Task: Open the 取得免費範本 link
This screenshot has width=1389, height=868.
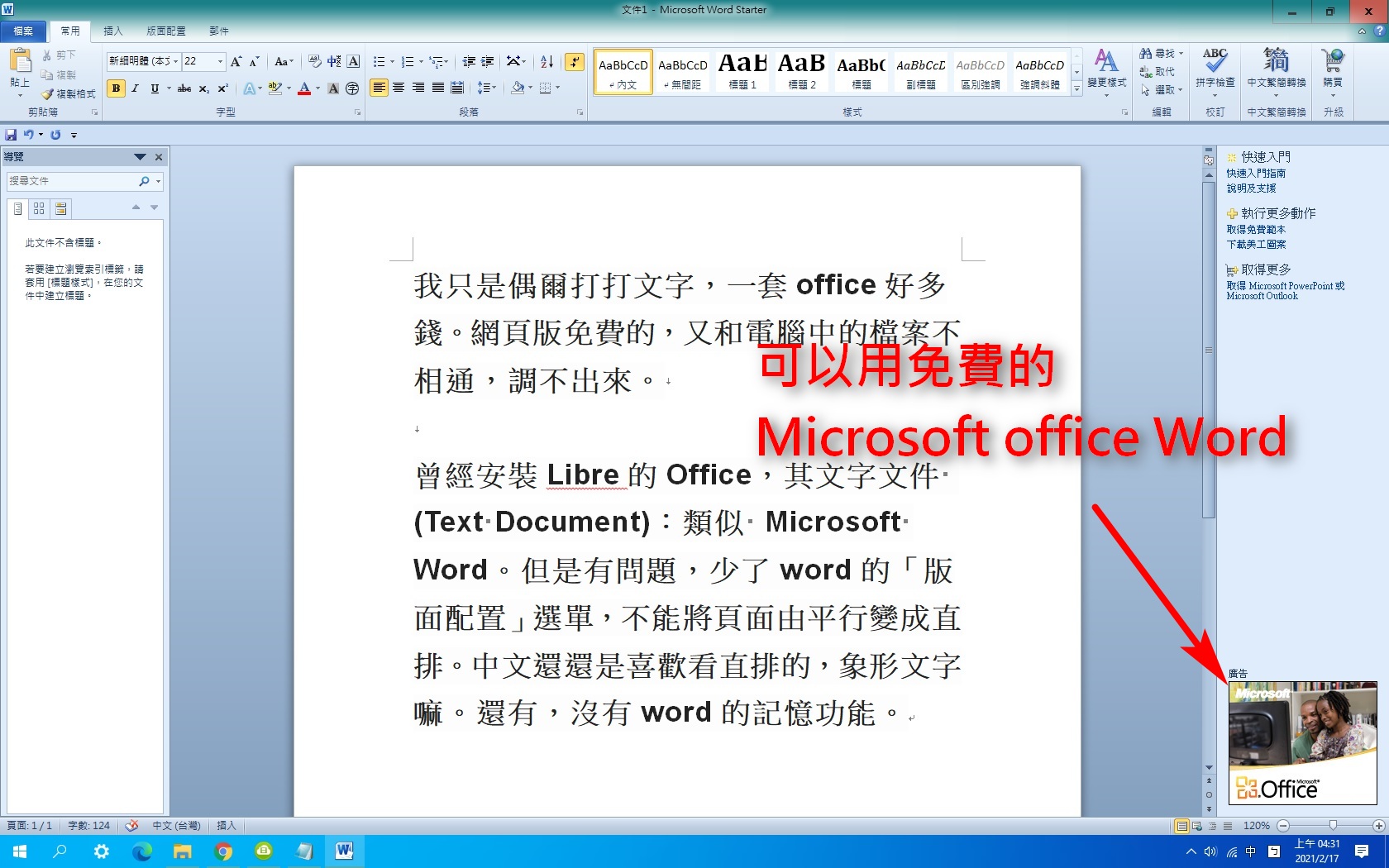Action: coord(1255,230)
